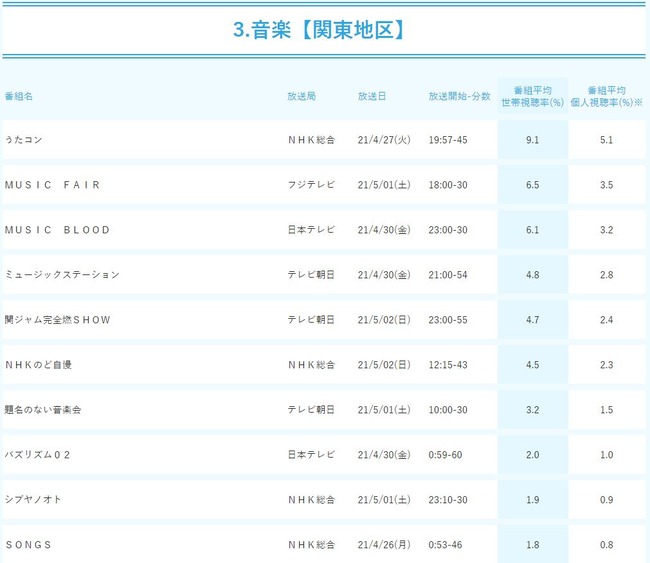Click the 放送開始-分数 column header
Image resolution: width=650 pixels, height=563 pixels.
tap(459, 96)
